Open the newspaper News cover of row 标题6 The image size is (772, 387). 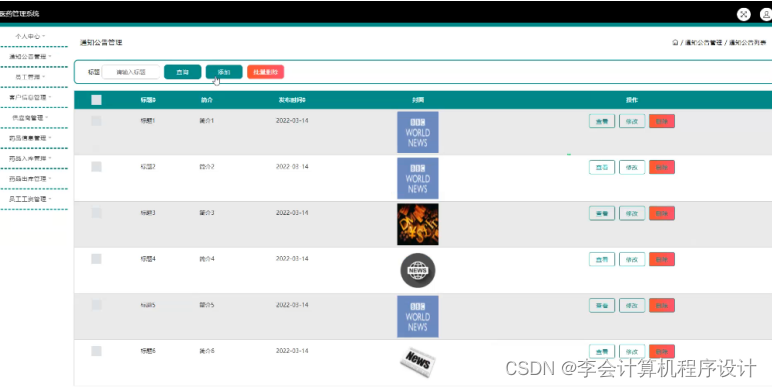418,362
